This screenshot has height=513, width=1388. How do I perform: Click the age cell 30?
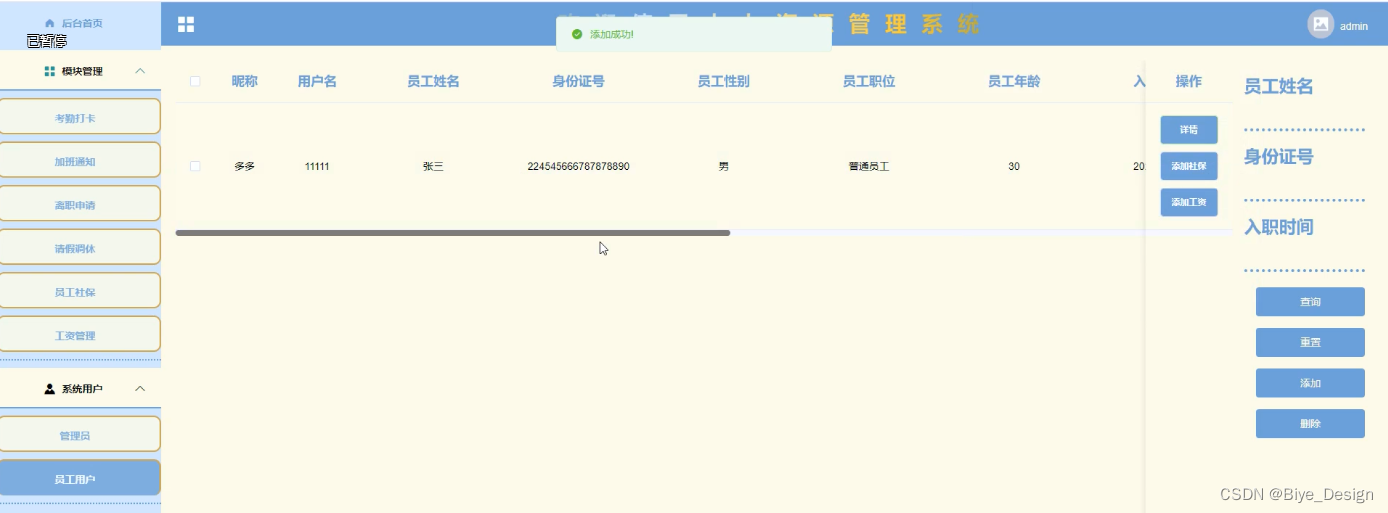(1014, 166)
